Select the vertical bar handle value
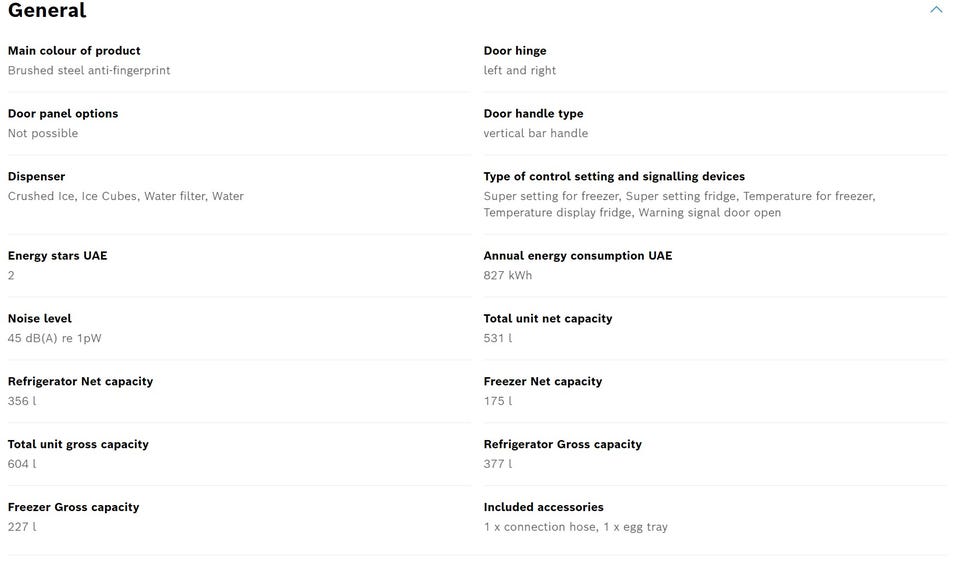The width and height of the screenshot is (960, 563). pos(536,134)
